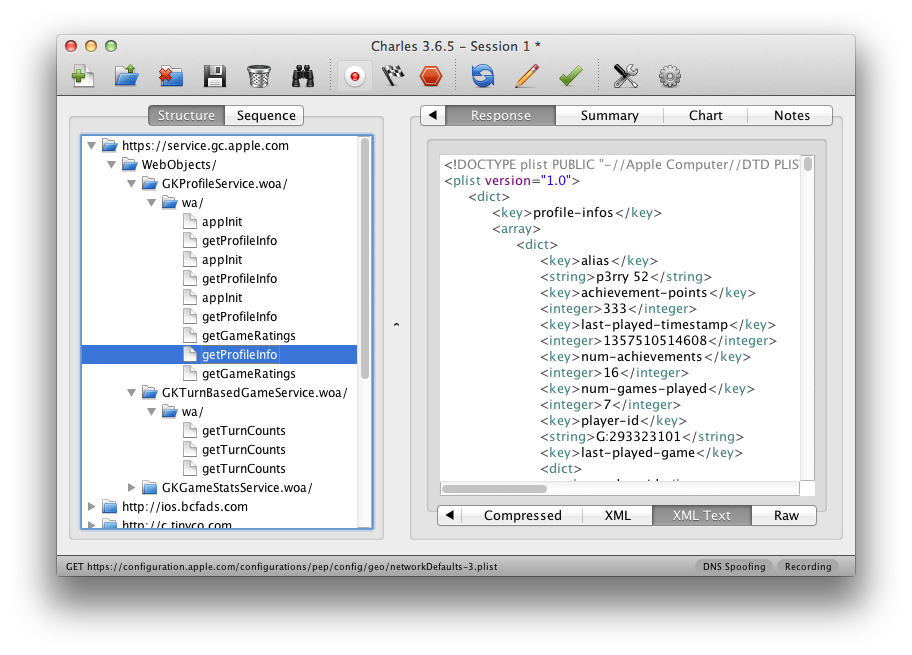The image size is (912, 655).
Task: Expand the GKGameStatsService.woa folder
Action: (131, 487)
